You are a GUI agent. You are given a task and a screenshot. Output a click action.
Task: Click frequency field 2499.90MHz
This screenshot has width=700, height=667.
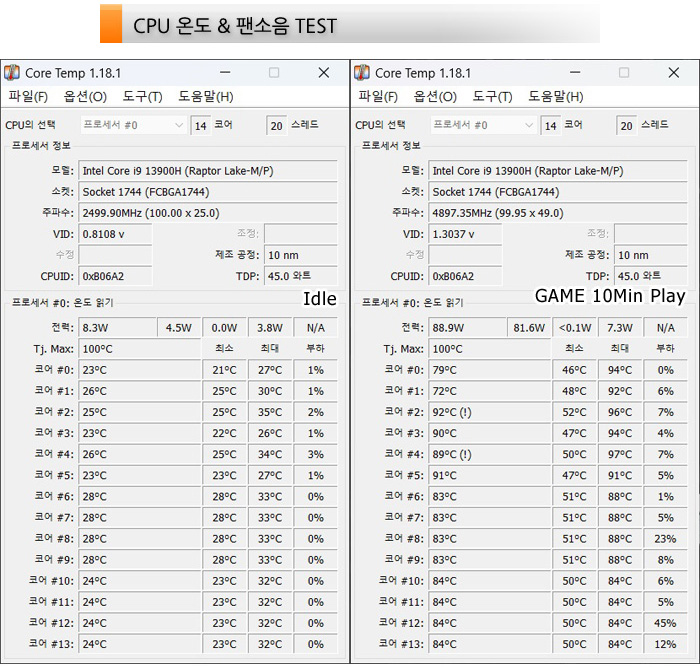coord(208,213)
